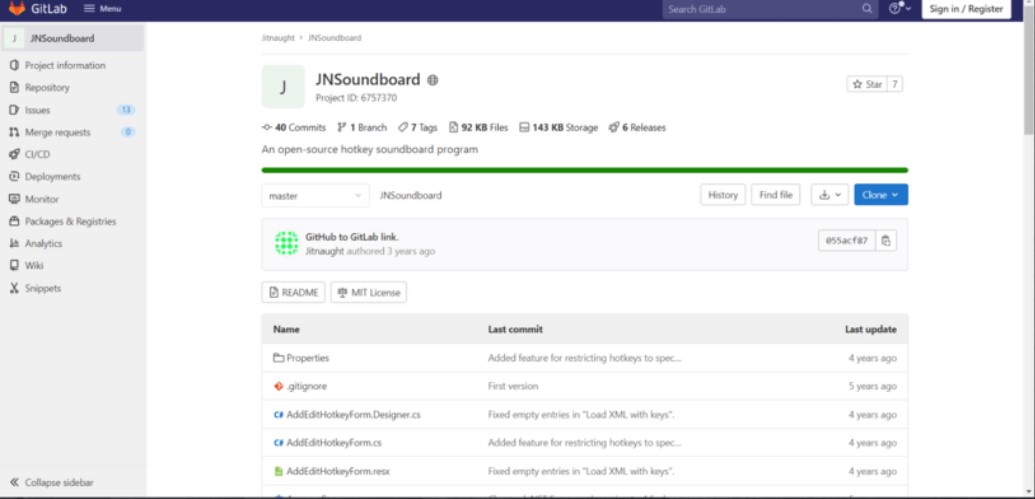Open AddEditHotkeyForm.cs file

point(334,443)
